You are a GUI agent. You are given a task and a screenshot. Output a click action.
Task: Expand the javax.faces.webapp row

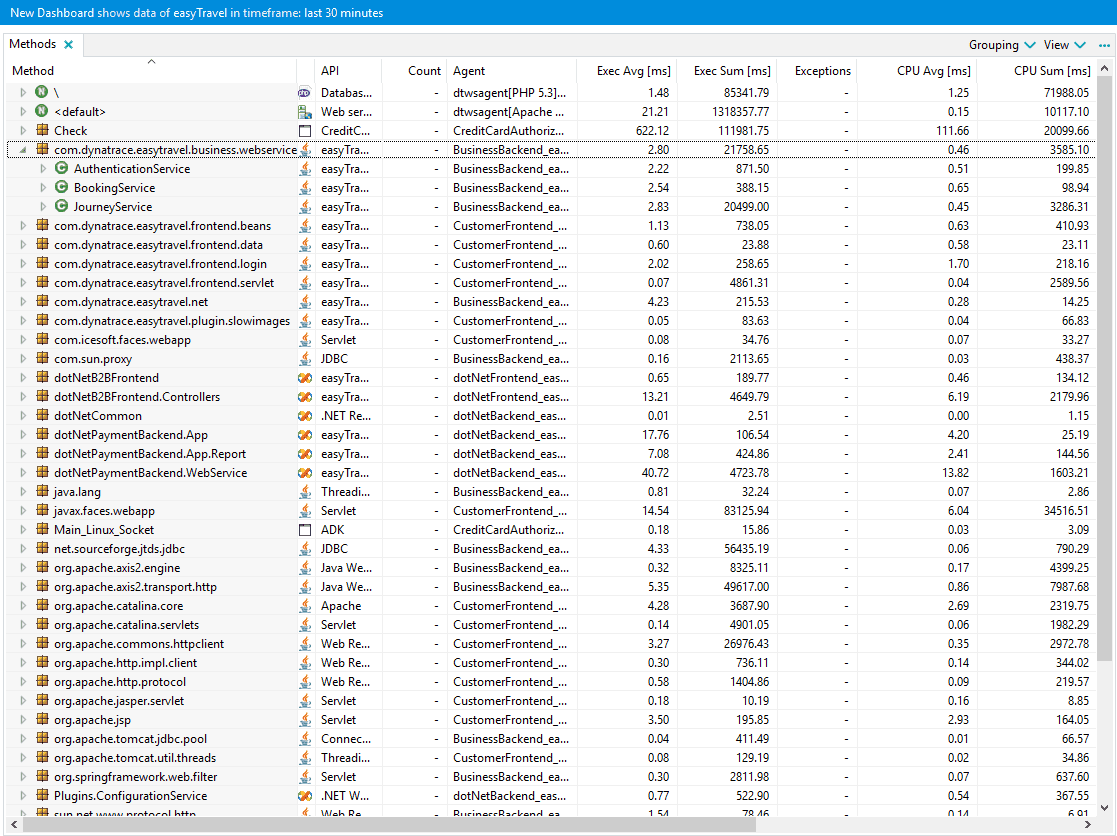click(x=23, y=511)
